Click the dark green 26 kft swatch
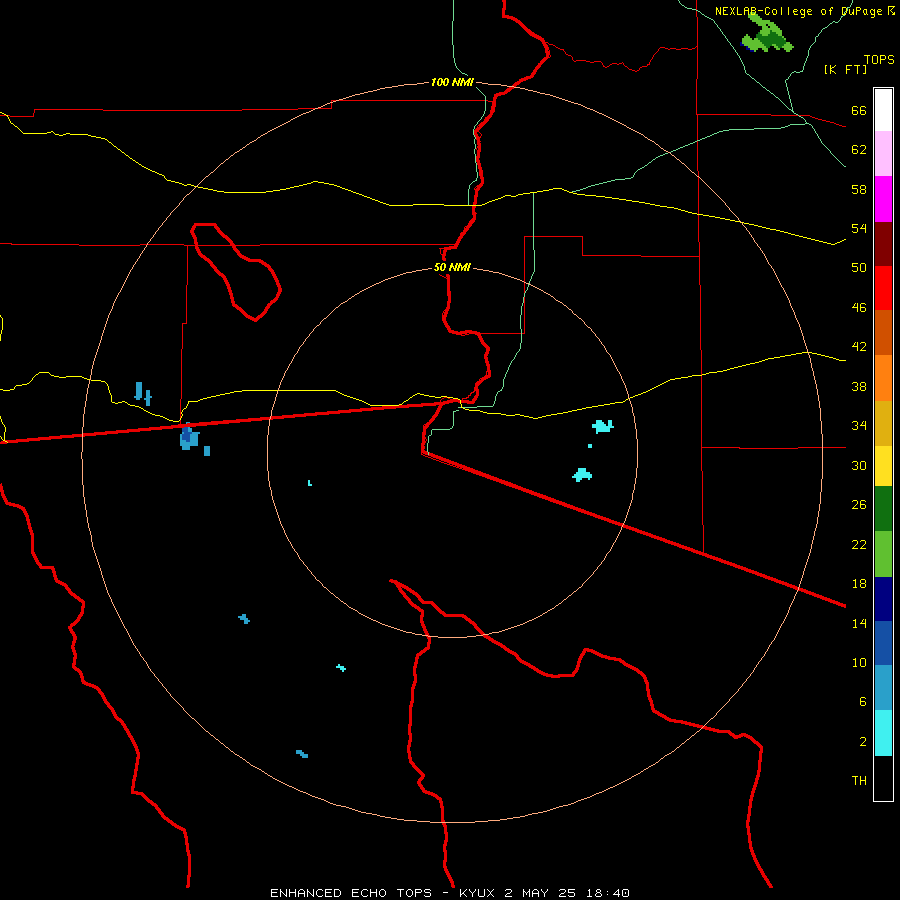Viewport: 900px width, 900px height. (x=883, y=509)
